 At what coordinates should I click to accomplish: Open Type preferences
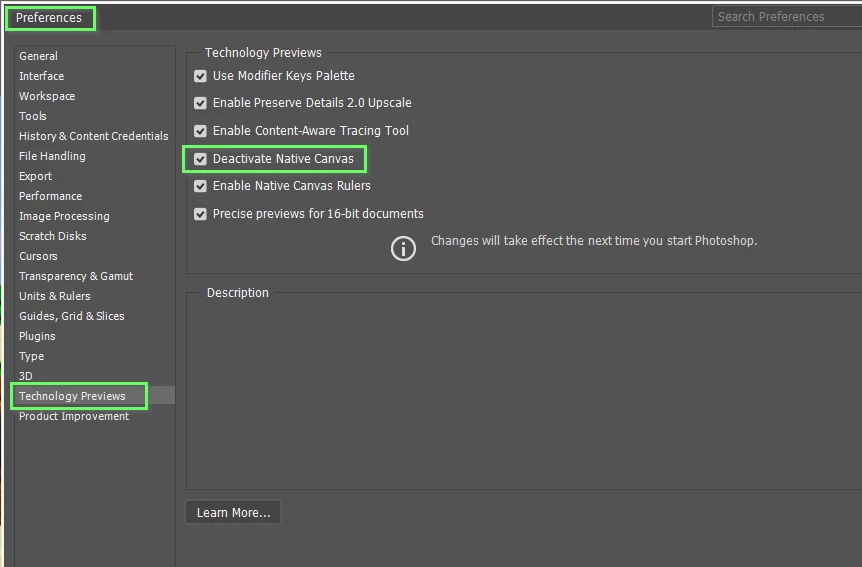(x=32, y=356)
